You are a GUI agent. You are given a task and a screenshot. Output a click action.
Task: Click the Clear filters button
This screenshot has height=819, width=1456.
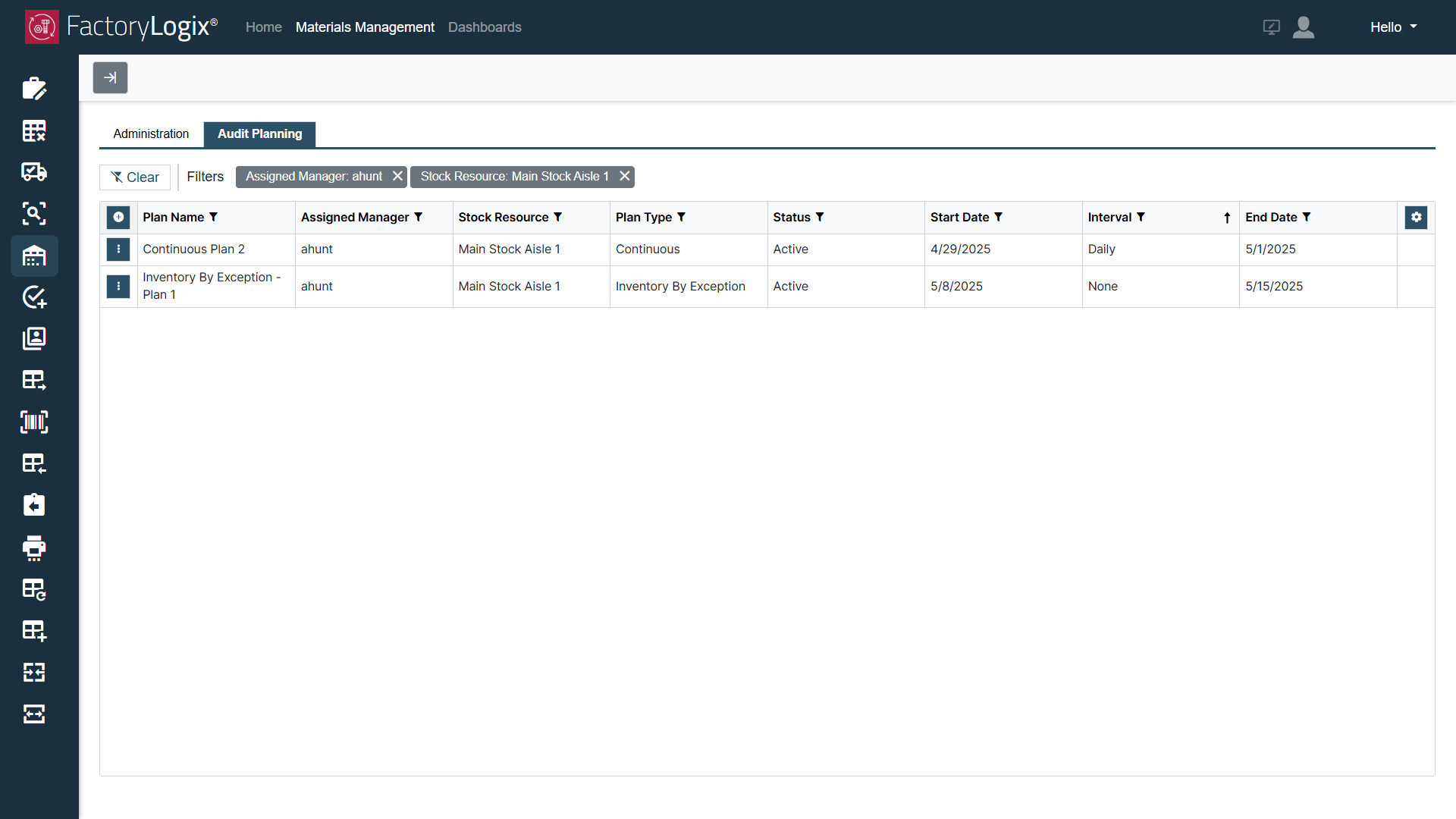134,177
